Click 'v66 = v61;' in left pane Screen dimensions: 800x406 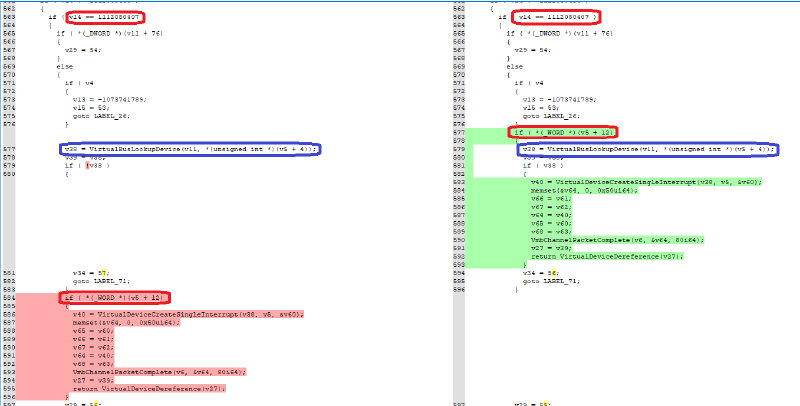coord(93,339)
